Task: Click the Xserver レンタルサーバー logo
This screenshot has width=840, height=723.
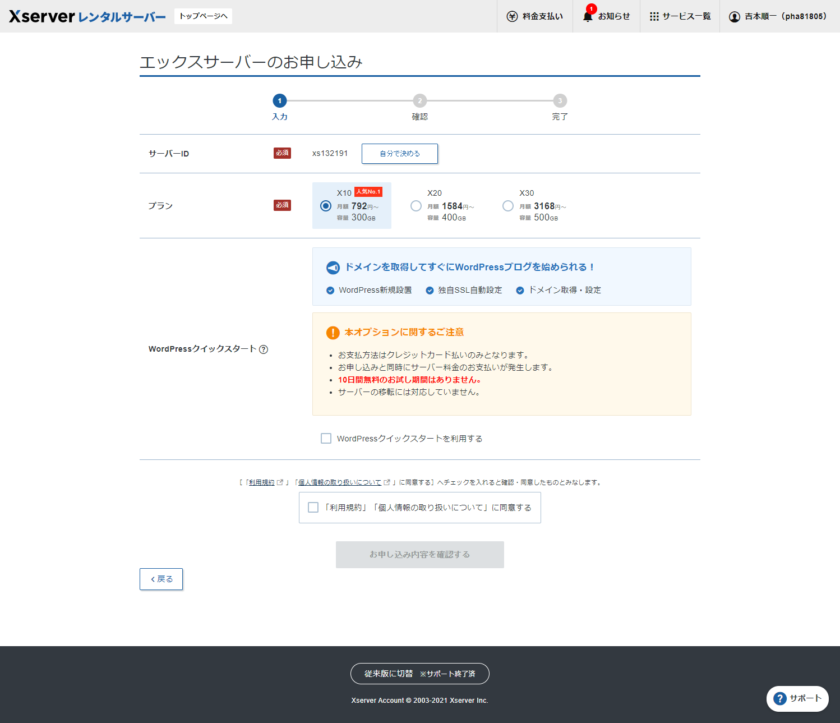Action: point(87,16)
